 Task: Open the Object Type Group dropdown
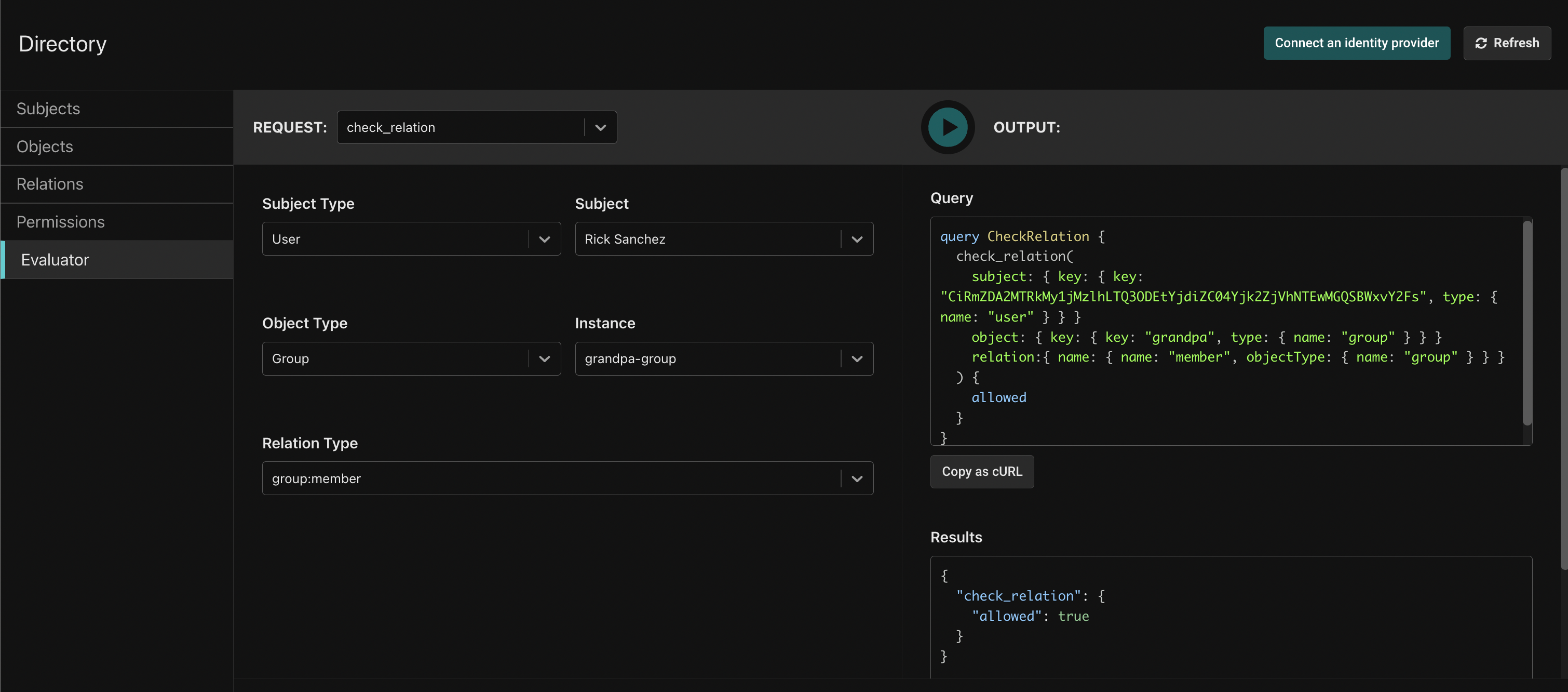pyautogui.click(x=411, y=359)
